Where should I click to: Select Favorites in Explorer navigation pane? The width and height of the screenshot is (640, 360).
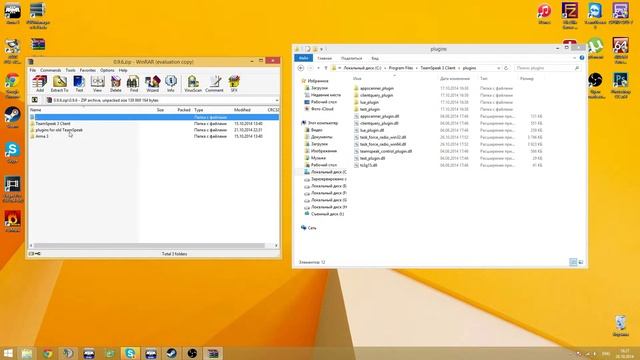point(318,81)
